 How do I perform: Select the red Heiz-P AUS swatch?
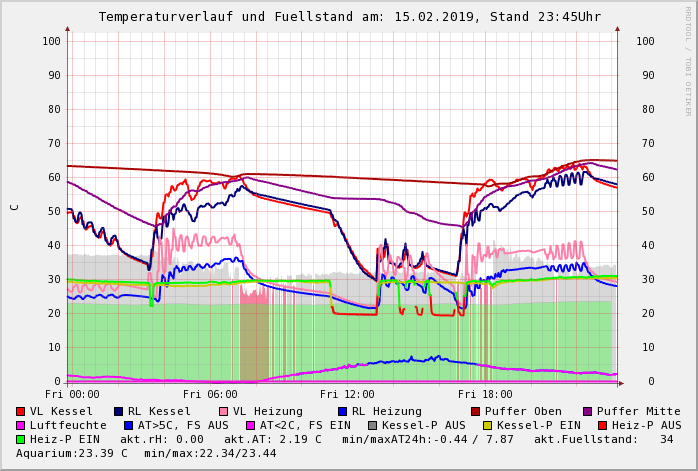(602, 425)
